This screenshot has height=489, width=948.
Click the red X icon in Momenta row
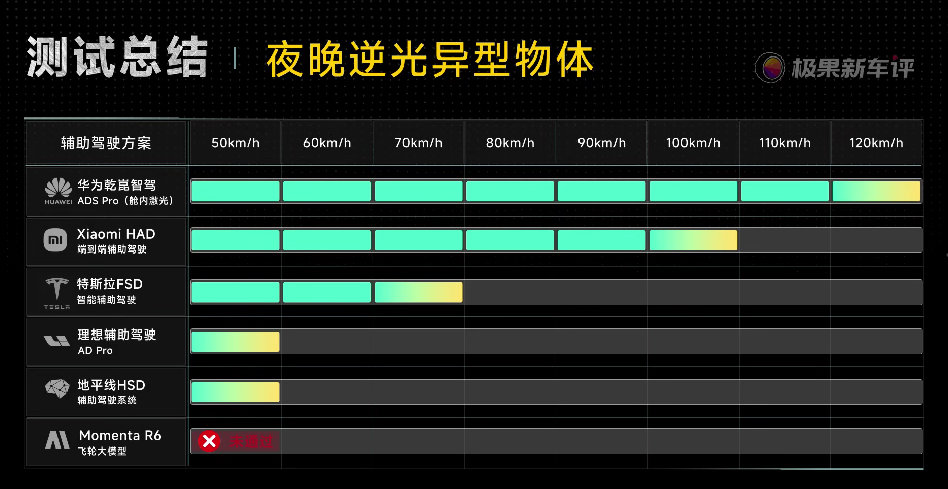pyautogui.click(x=209, y=441)
